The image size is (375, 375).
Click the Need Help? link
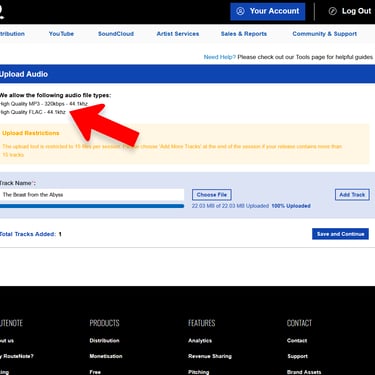pyautogui.click(x=220, y=57)
